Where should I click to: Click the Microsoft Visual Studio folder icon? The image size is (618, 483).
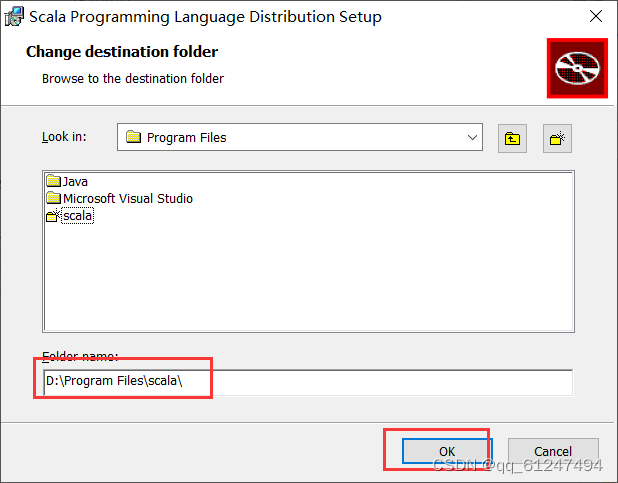[x=53, y=198]
